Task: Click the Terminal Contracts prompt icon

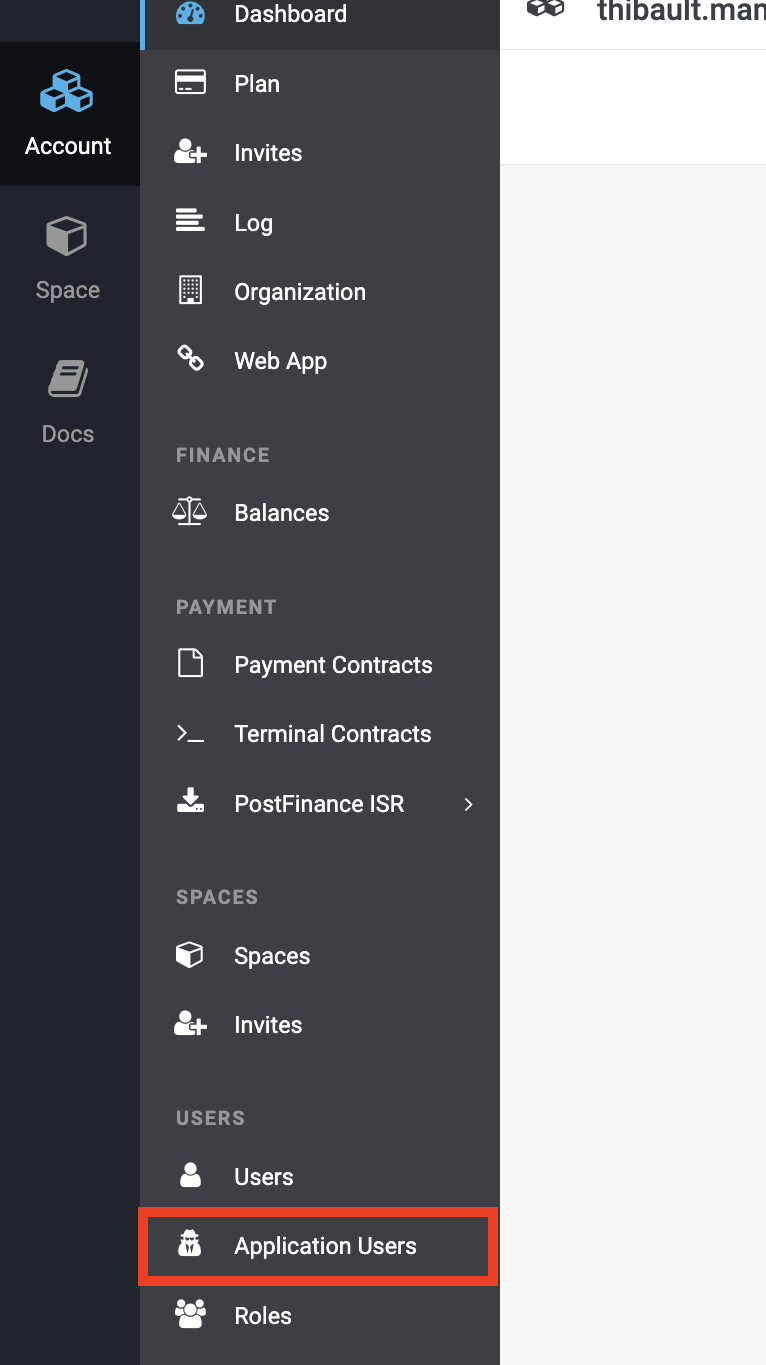Action: (x=190, y=734)
